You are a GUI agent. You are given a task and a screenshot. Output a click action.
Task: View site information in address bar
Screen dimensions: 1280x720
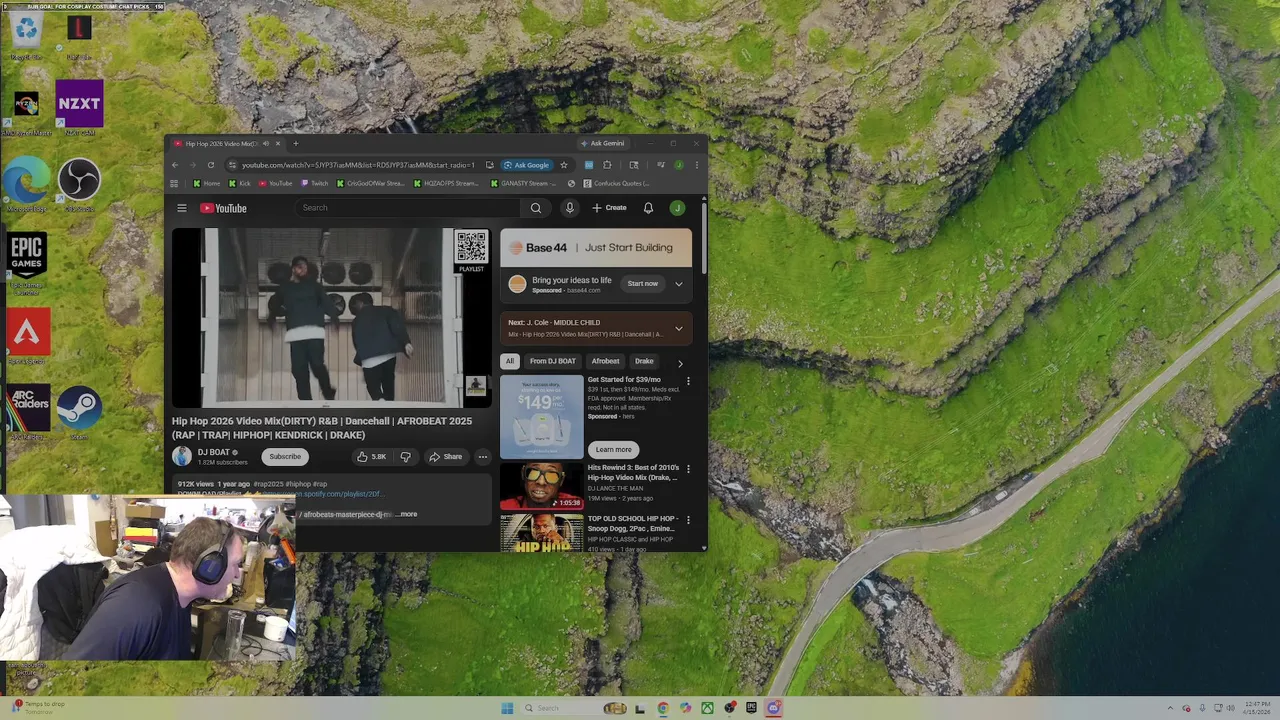(x=232, y=165)
